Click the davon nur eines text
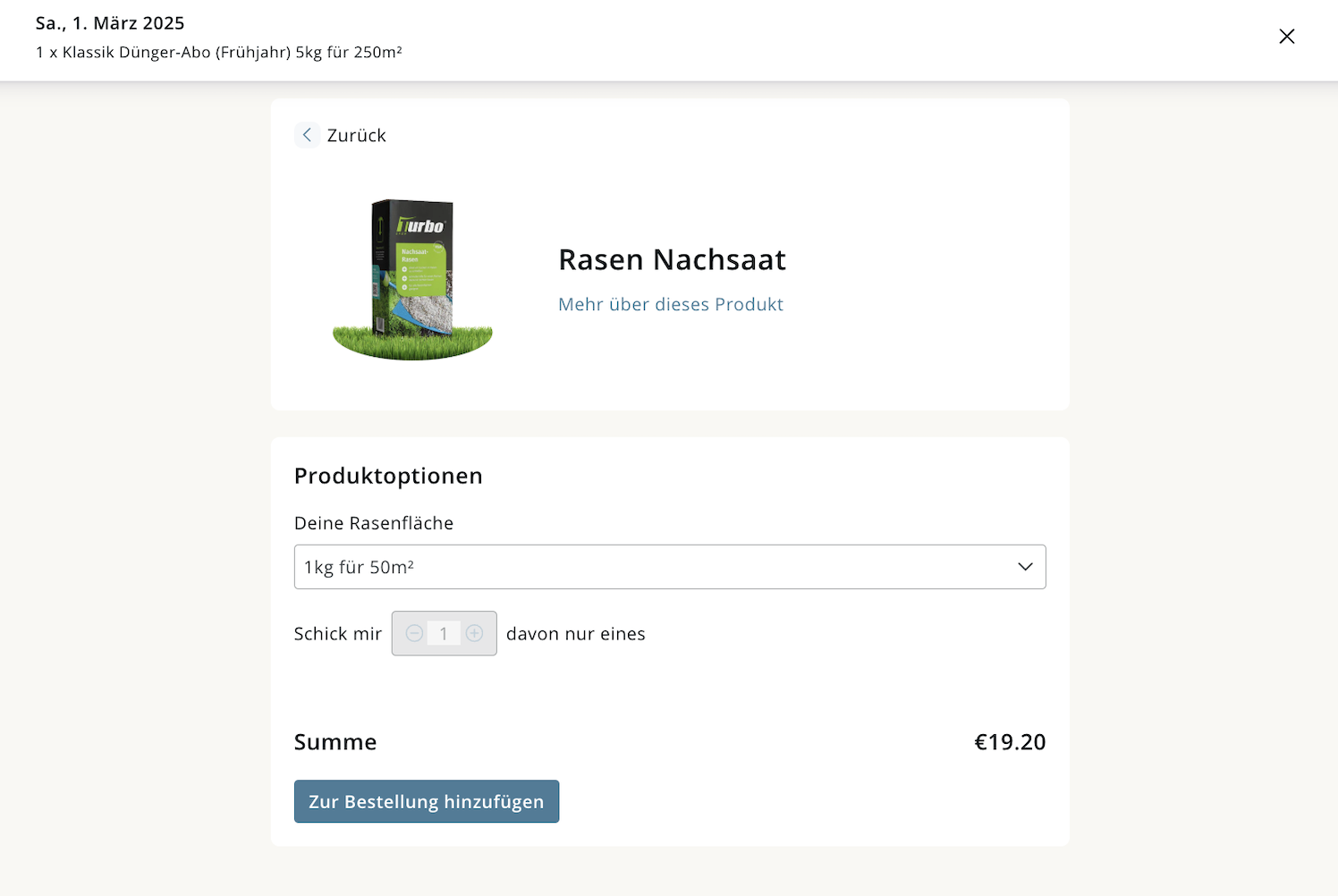 click(576, 634)
